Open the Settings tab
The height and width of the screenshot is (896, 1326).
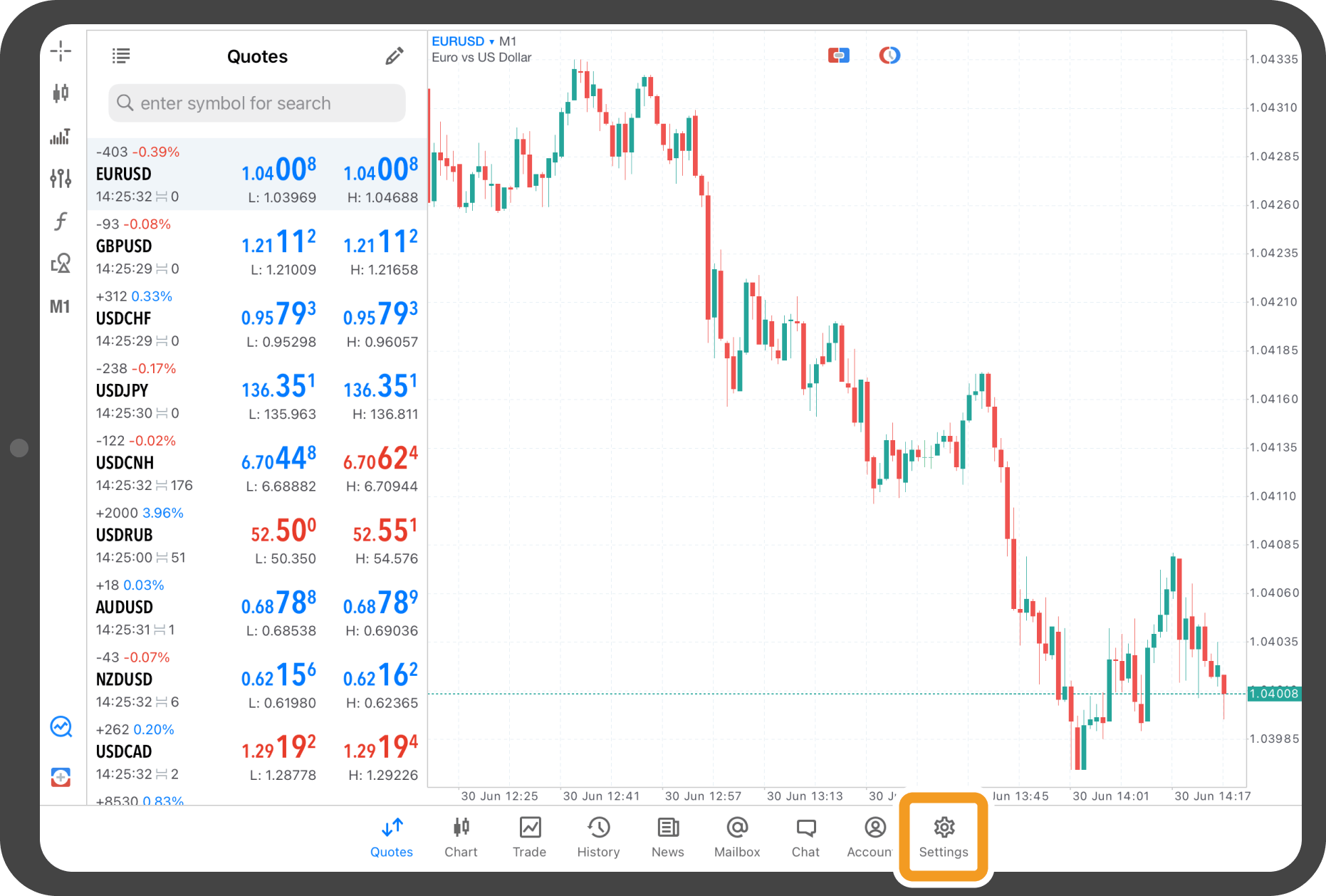click(944, 837)
